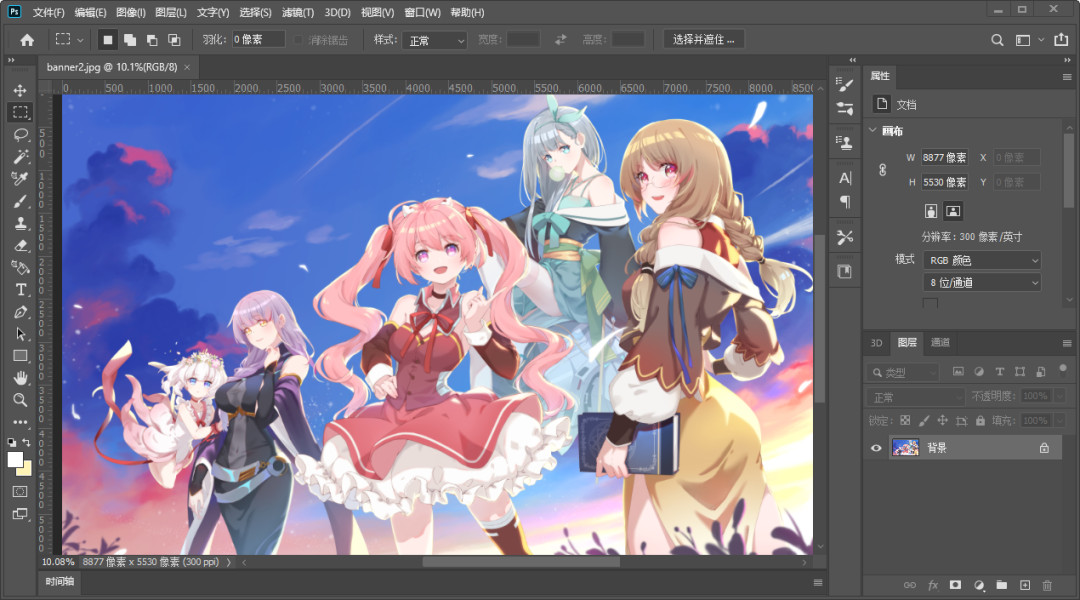Select the Hand tool
Image resolution: width=1080 pixels, height=600 pixels.
pyautogui.click(x=20, y=377)
